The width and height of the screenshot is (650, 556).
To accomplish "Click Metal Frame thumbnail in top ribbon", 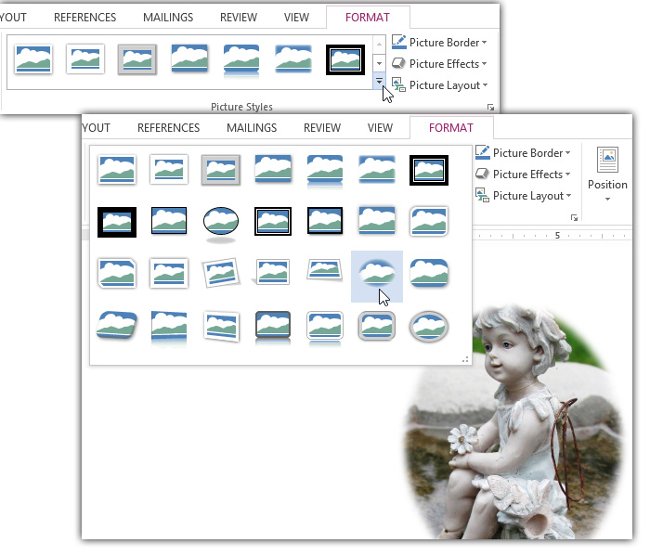I will click(x=137, y=59).
